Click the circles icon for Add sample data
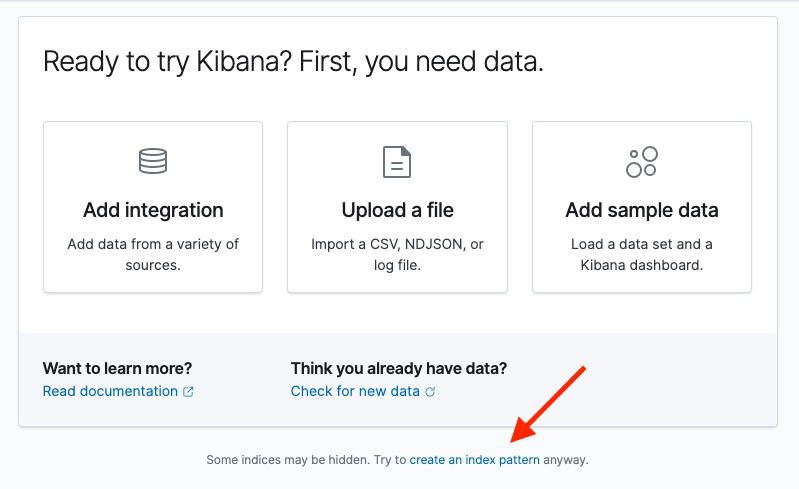The image size is (799, 489). coord(641,161)
